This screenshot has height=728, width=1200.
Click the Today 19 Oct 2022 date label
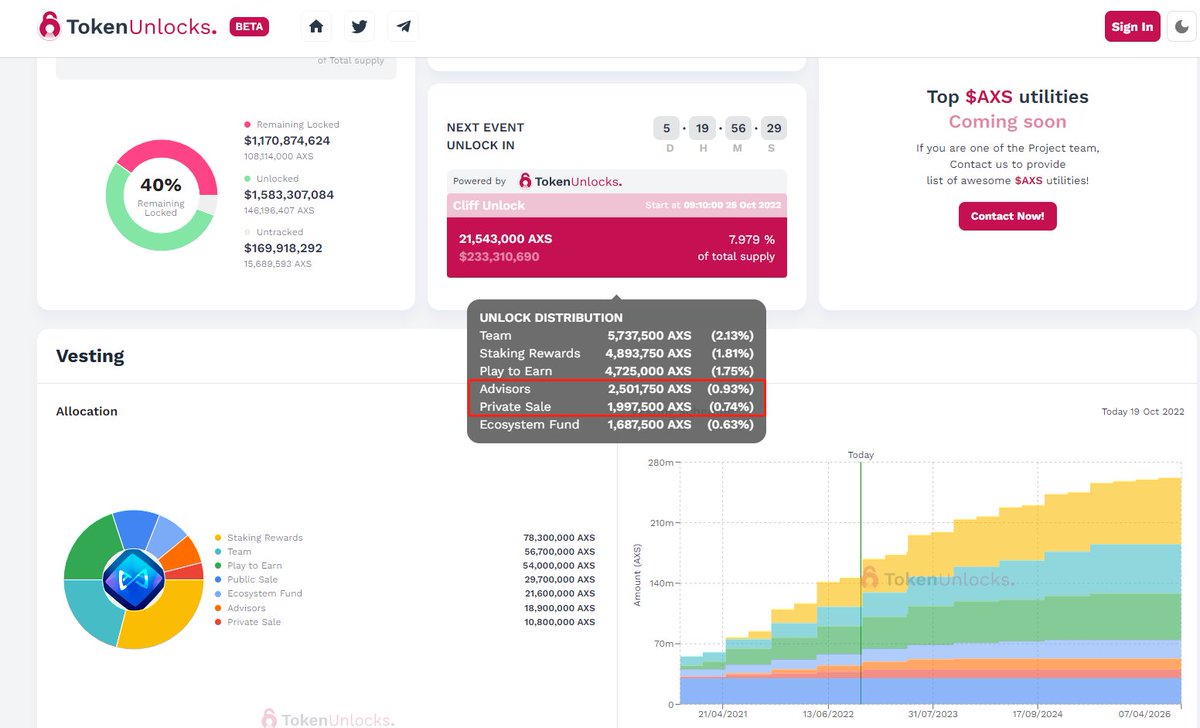pos(1142,412)
